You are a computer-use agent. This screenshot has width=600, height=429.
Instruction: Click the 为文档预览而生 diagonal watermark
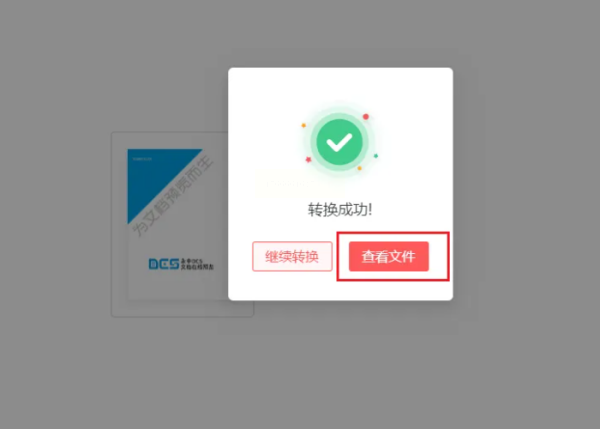pos(172,196)
